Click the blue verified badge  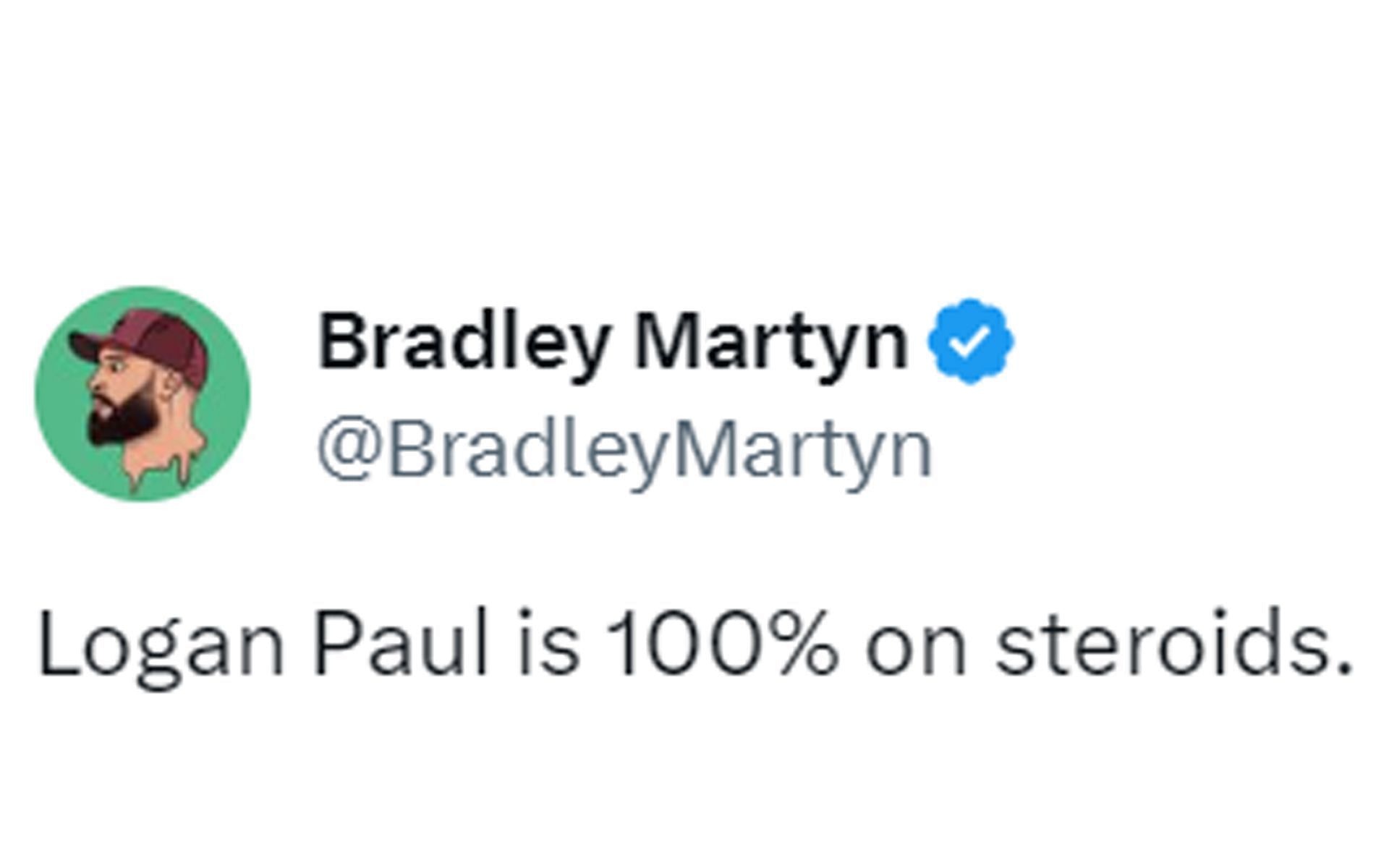coord(971,342)
